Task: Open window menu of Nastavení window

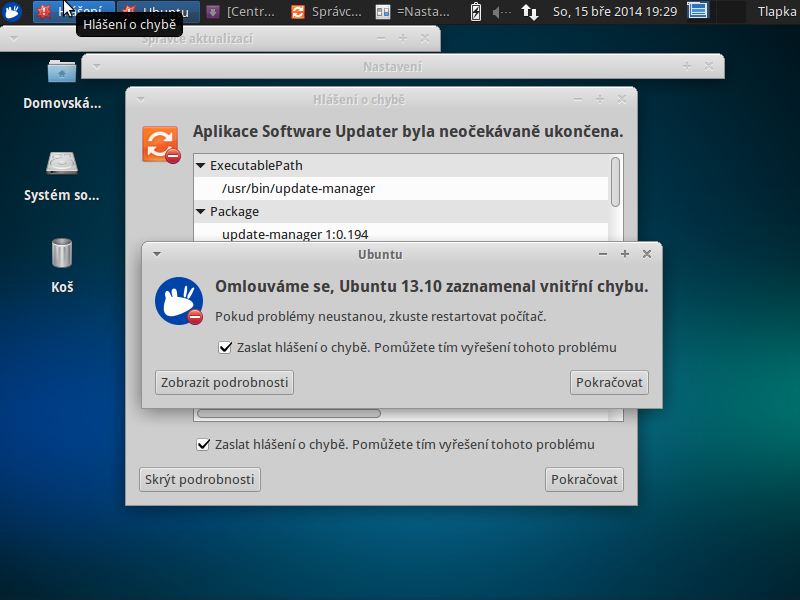Action: click(96, 66)
